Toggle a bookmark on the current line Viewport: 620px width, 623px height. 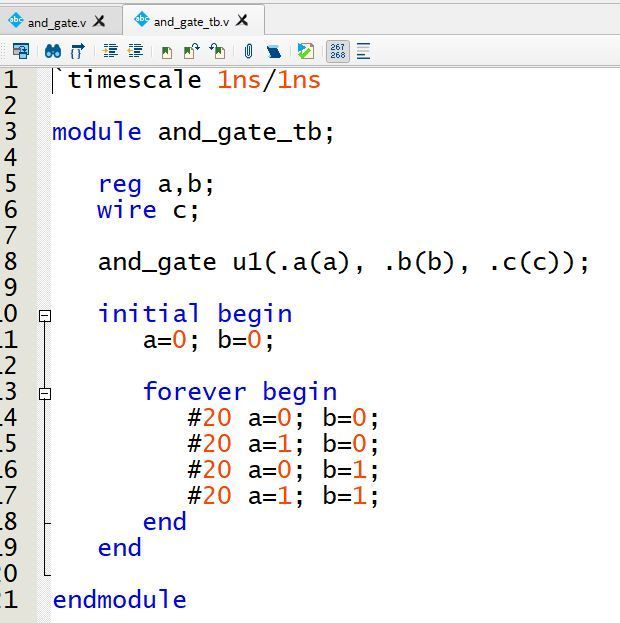click(x=167, y=52)
